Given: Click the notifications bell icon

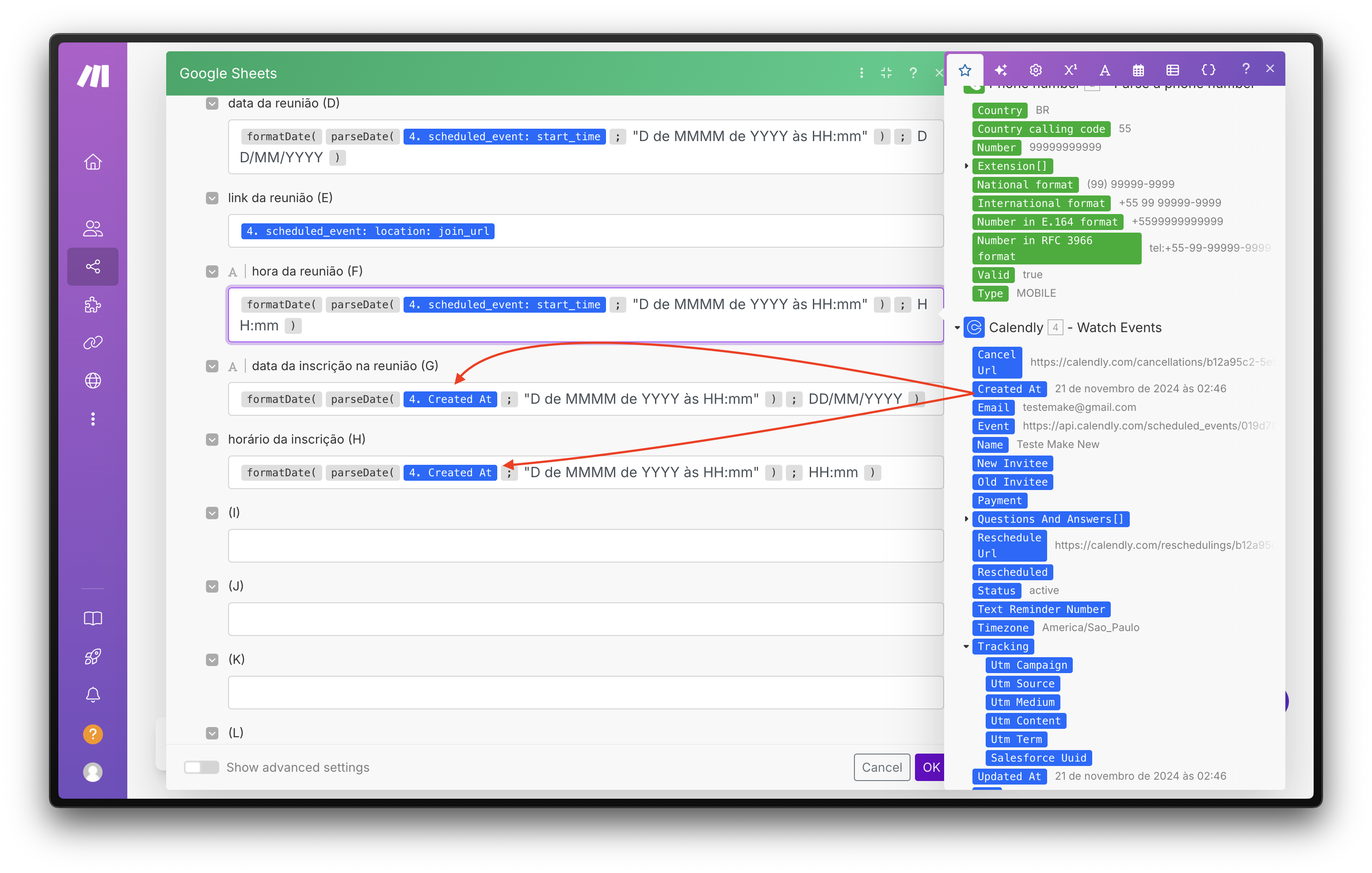Looking at the screenshot, I should [93, 694].
